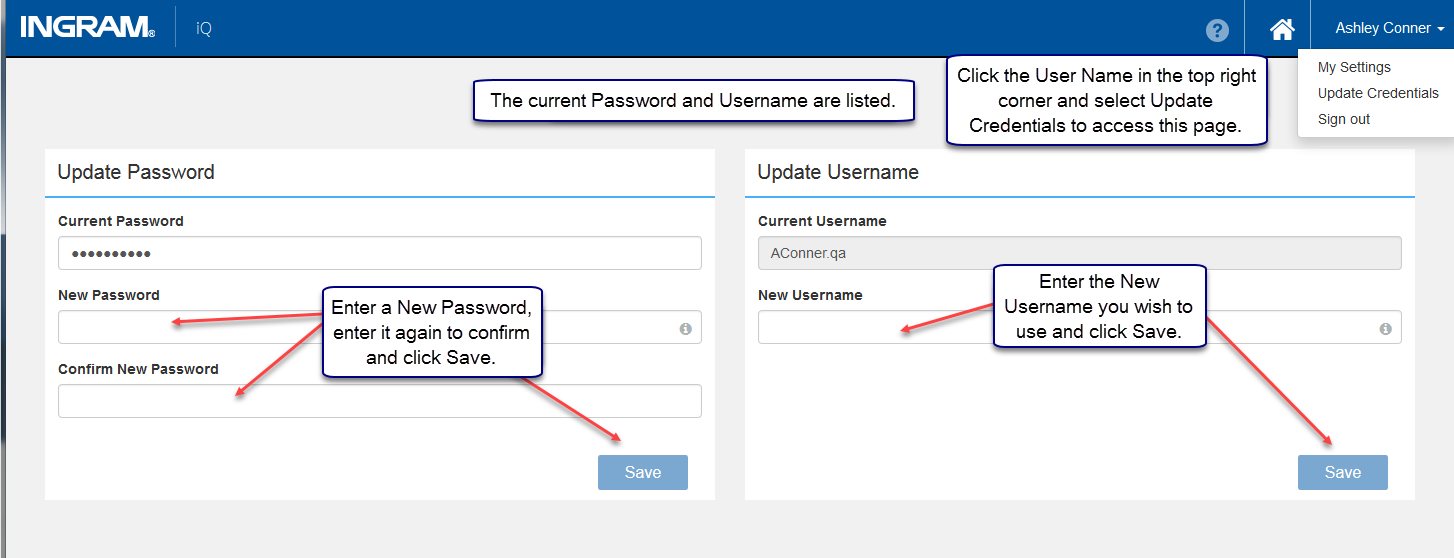The image size is (1454, 558).
Task: Click the iQ label beside the logo
Action: point(204,28)
